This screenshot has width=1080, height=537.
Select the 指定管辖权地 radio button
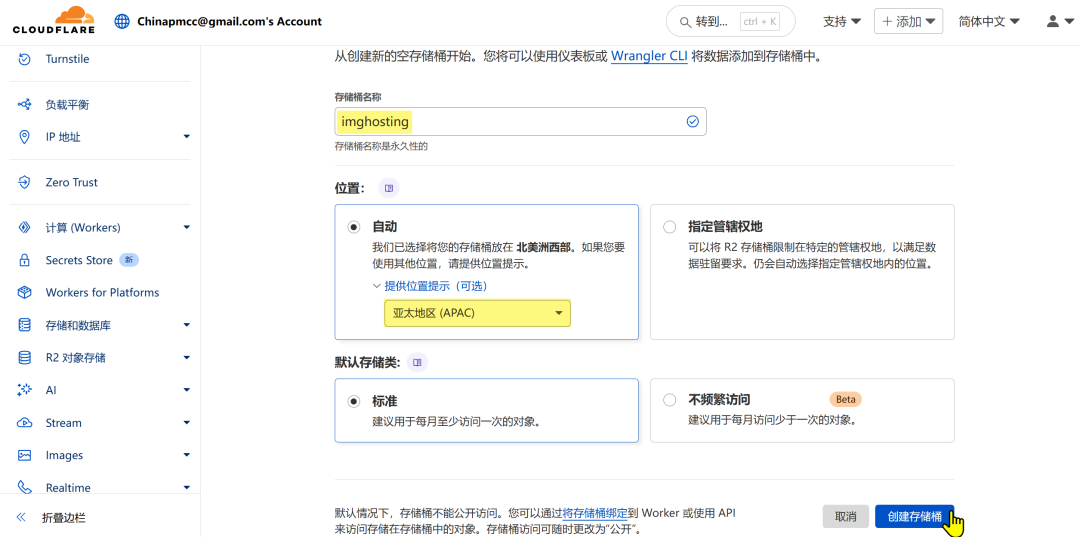click(x=669, y=227)
